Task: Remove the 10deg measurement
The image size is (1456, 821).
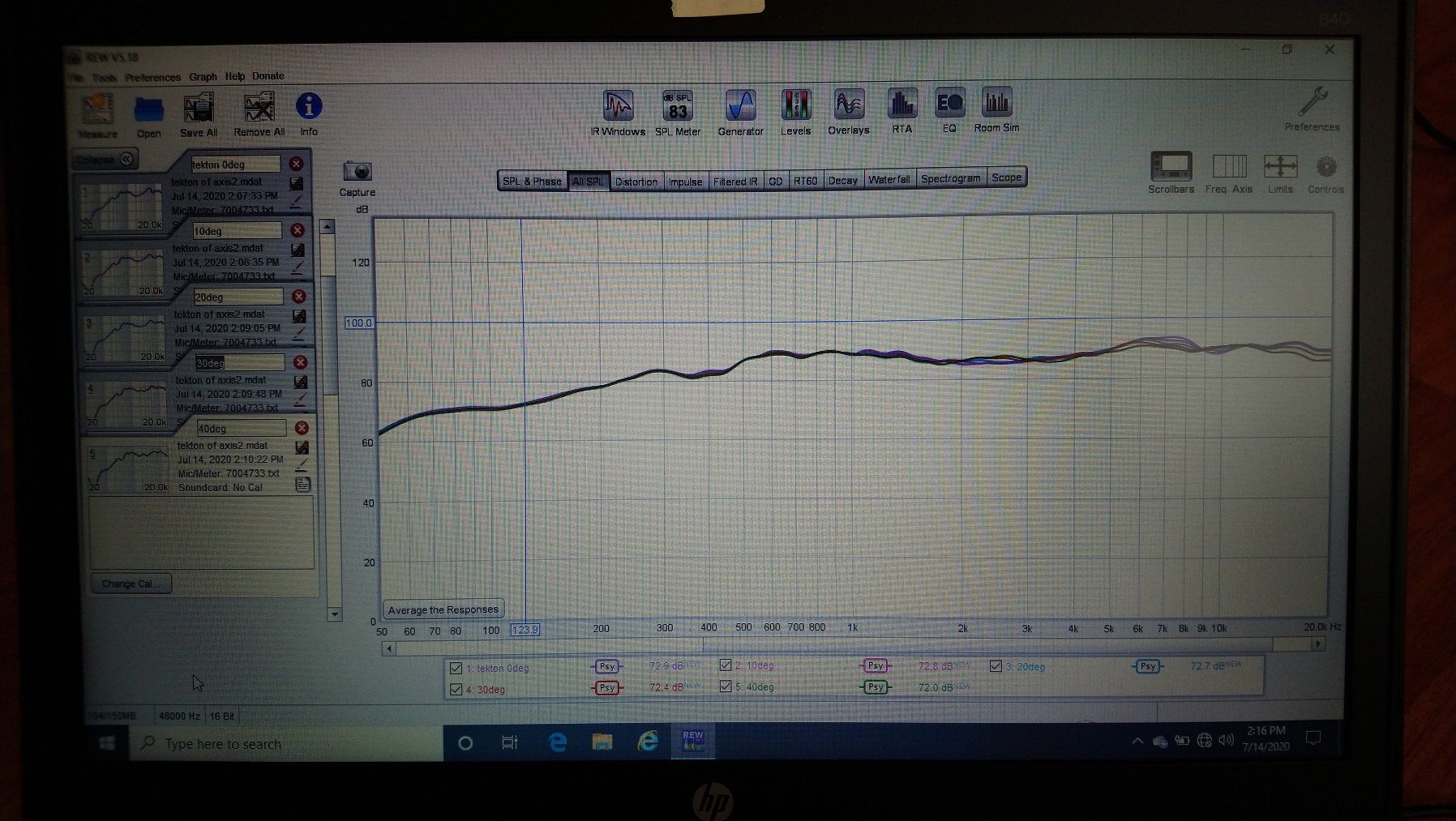Action: tap(298, 230)
